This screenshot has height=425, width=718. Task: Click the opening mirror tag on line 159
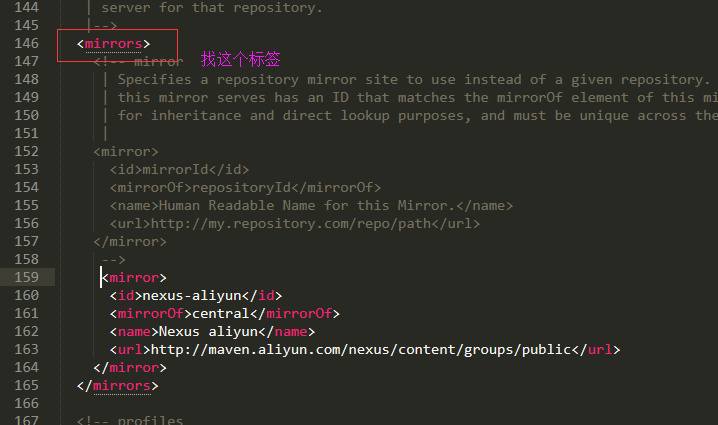134,278
